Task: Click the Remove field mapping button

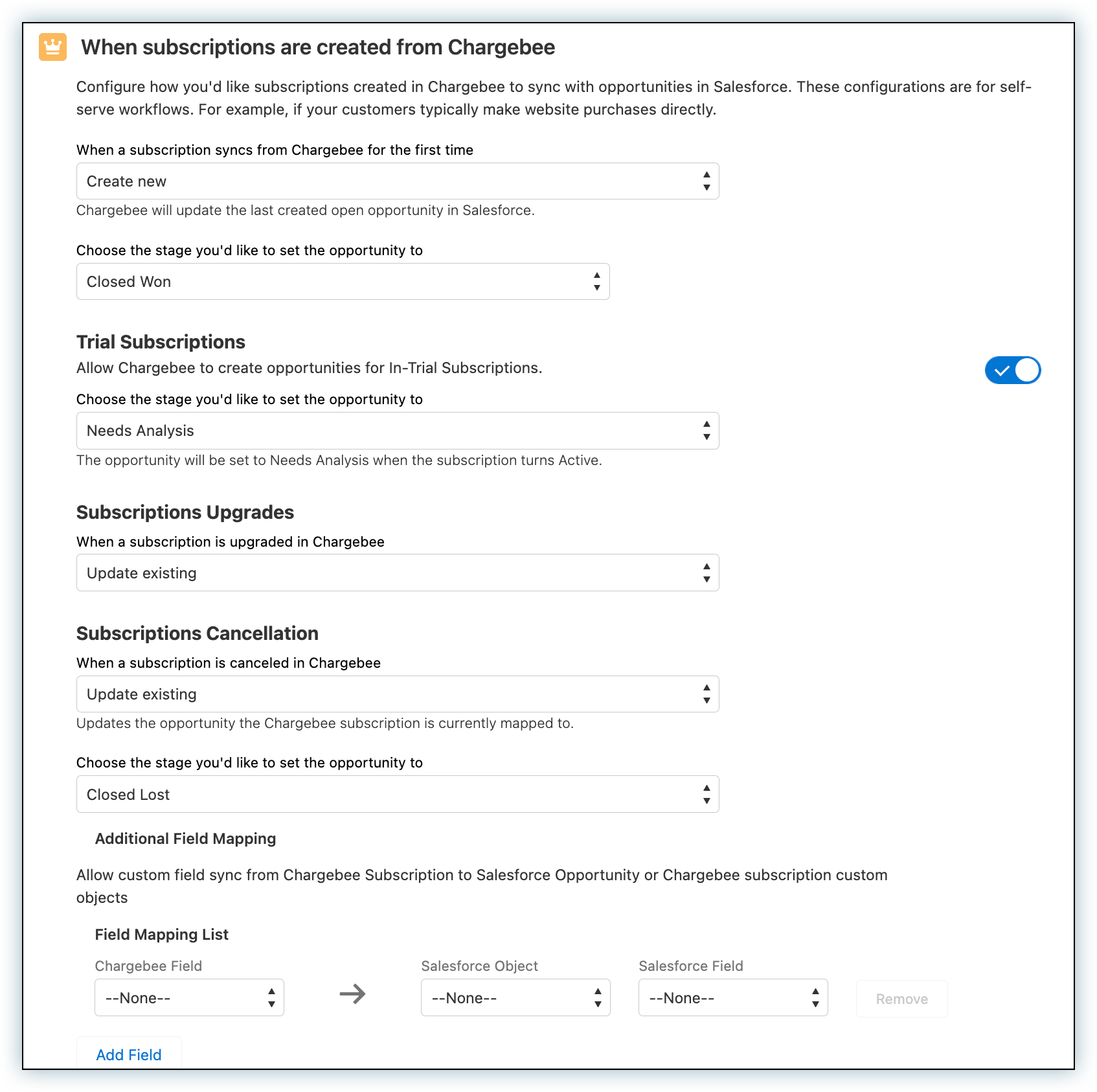Action: click(x=901, y=999)
